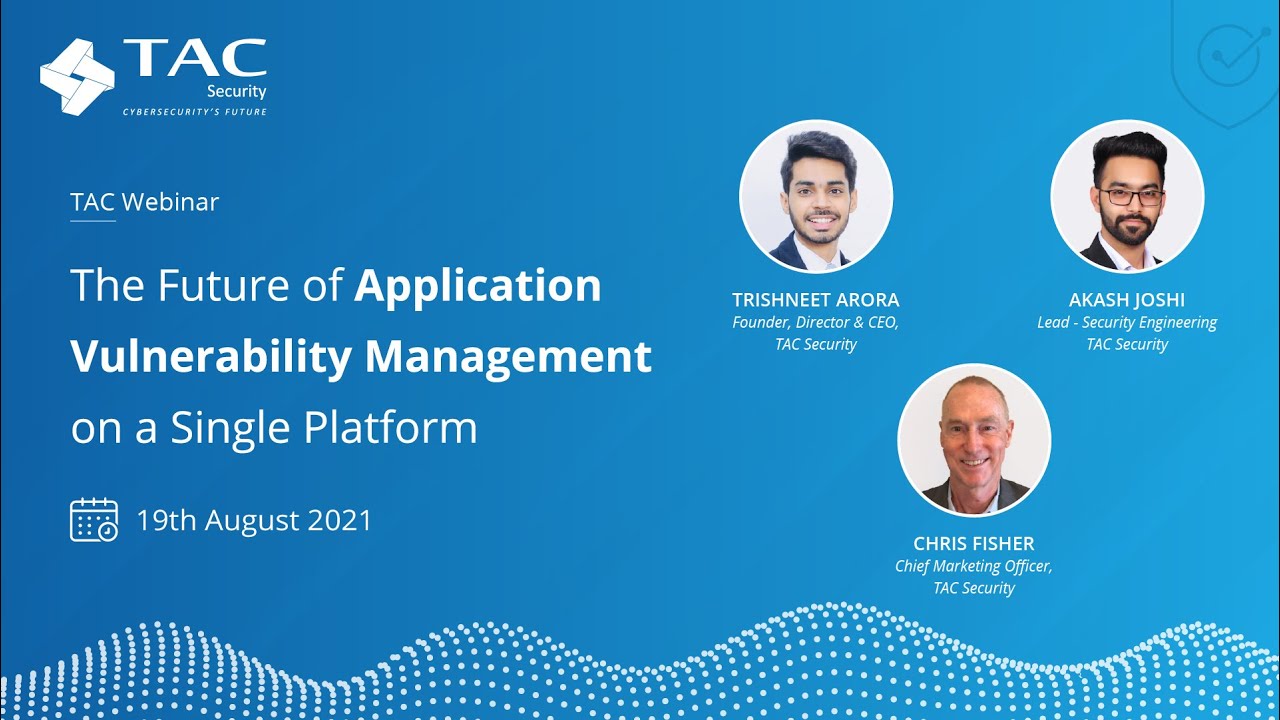Screen dimensions: 1280x720
Task: Click the name 'CHRIS FISHER'
Action: [974, 544]
